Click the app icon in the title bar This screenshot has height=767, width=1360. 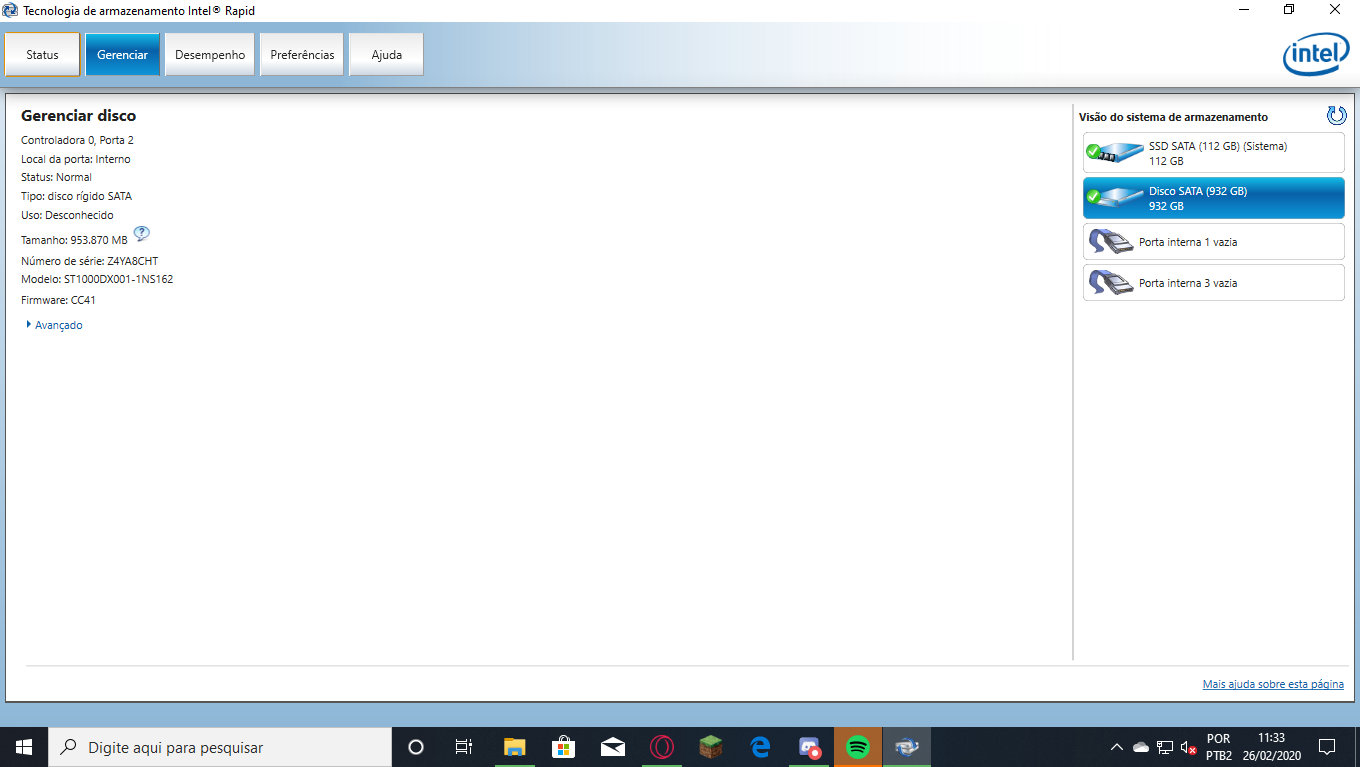pyautogui.click(x=11, y=10)
